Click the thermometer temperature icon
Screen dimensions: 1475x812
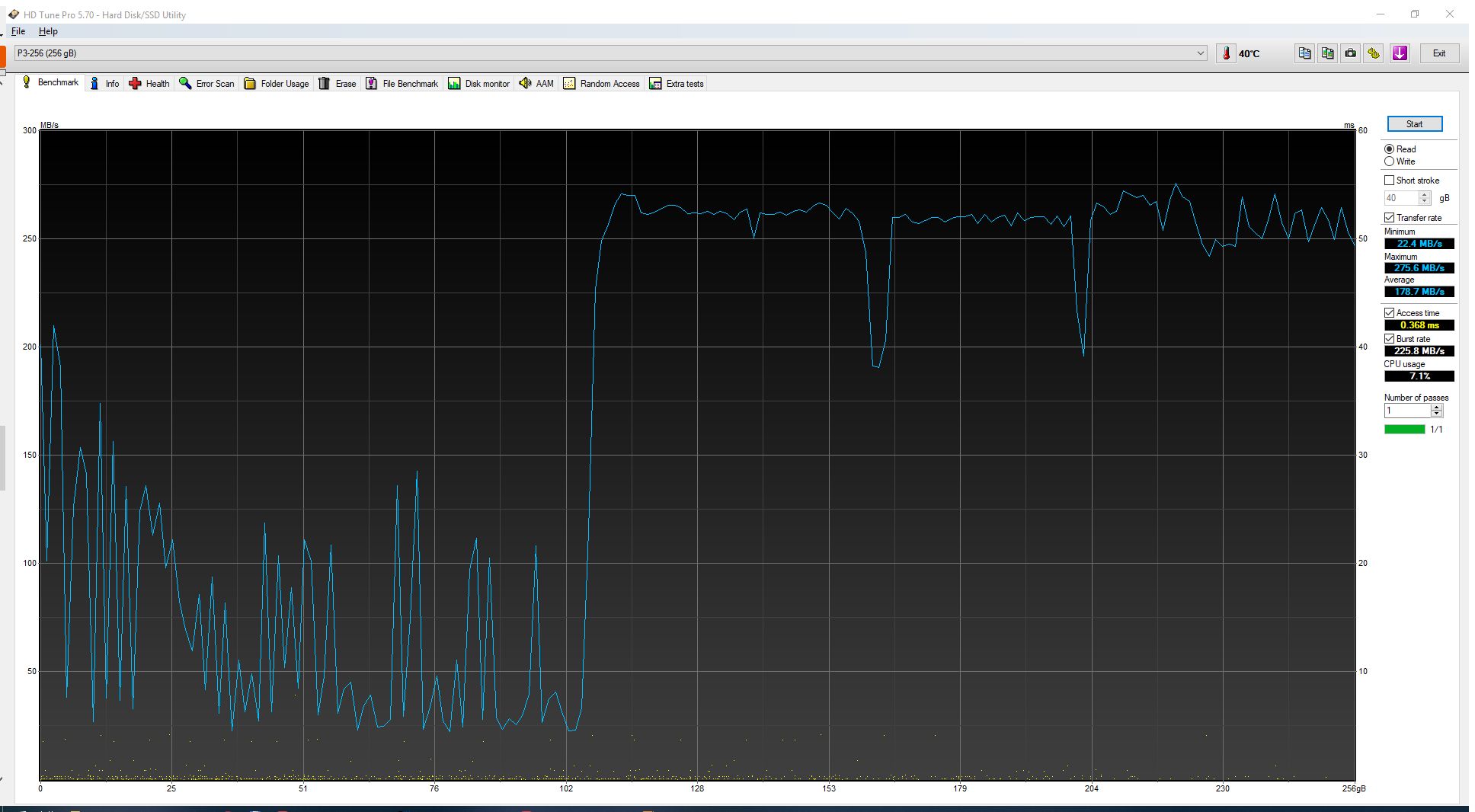(1226, 53)
